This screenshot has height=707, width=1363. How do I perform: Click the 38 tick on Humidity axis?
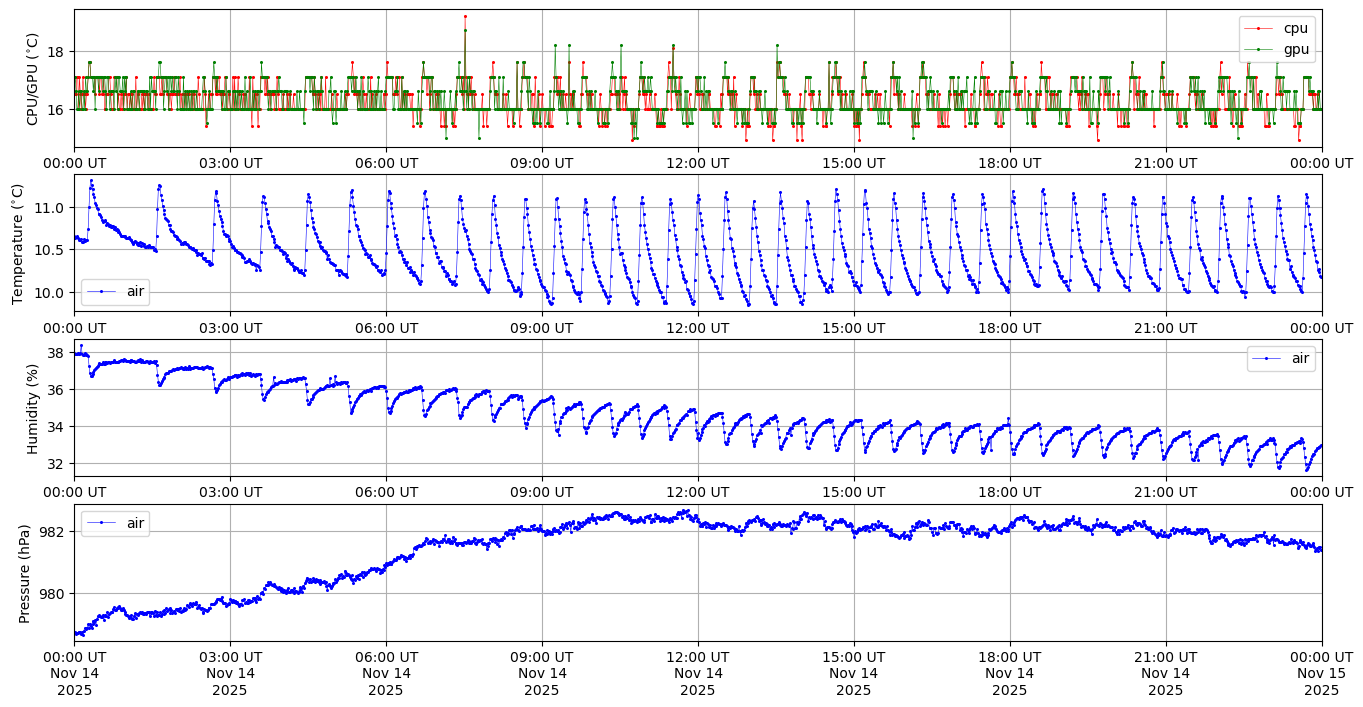coord(55,353)
